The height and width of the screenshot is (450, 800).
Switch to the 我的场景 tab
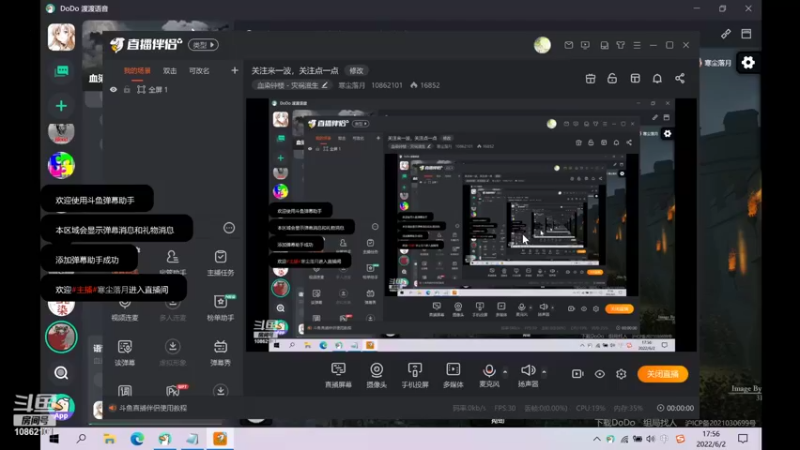point(137,71)
